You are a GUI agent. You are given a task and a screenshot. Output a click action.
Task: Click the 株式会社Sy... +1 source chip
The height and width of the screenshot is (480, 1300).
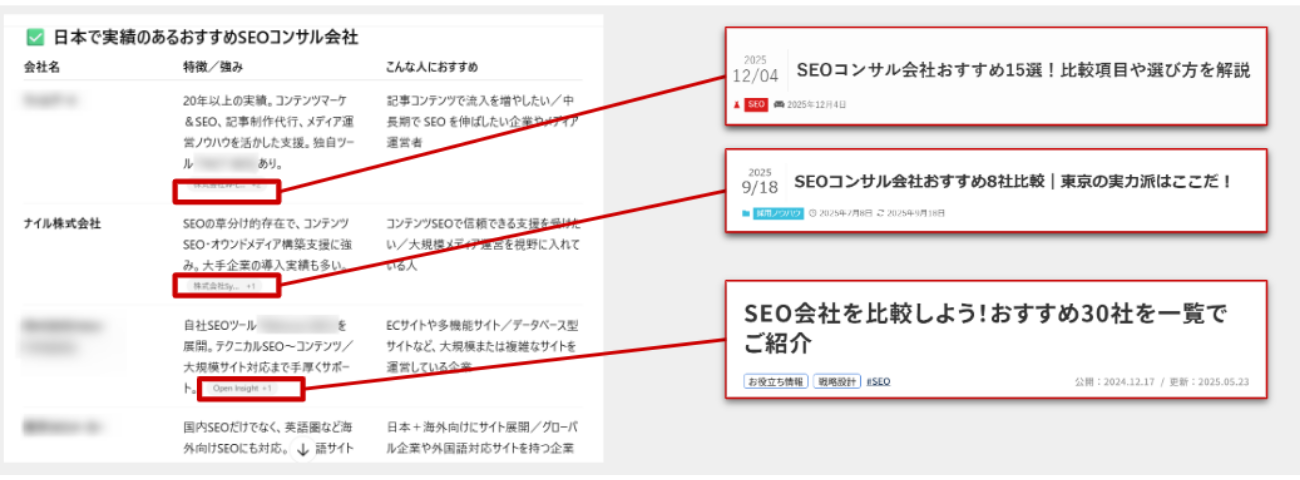click(x=225, y=286)
